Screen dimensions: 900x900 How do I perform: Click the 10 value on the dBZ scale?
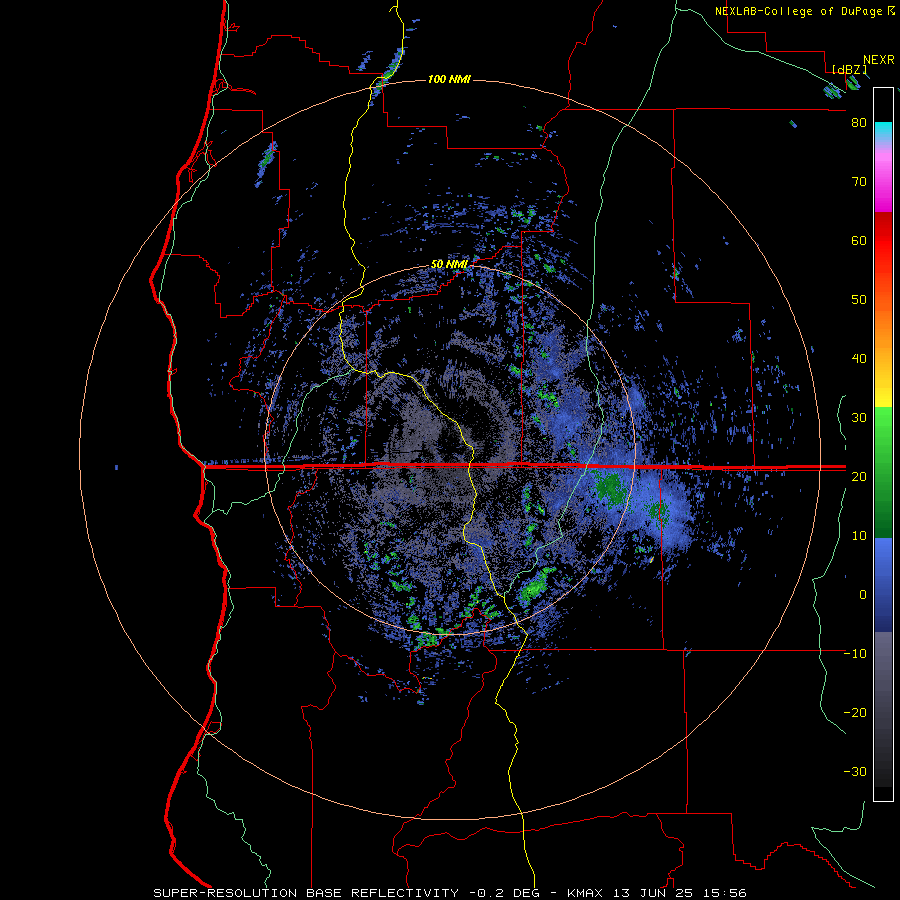(x=859, y=536)
